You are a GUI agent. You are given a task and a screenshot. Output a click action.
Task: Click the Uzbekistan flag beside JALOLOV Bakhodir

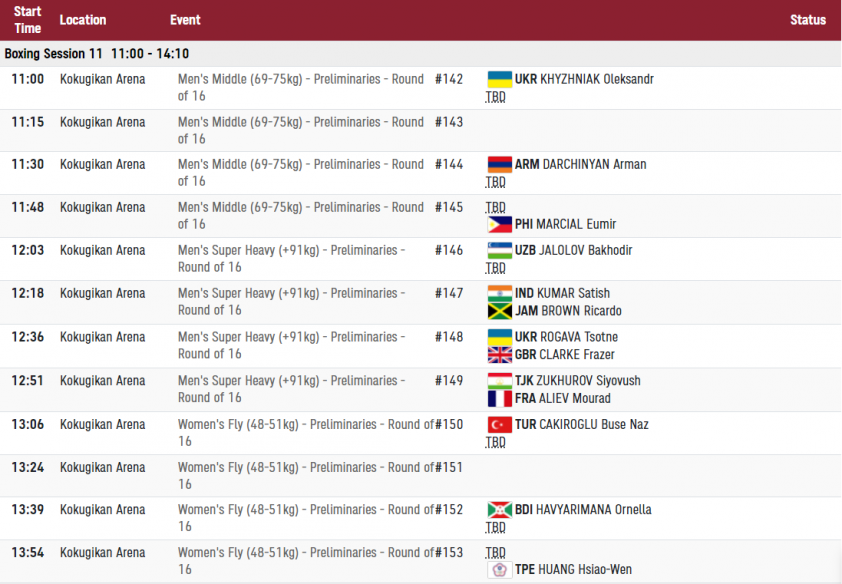[499, 251]
